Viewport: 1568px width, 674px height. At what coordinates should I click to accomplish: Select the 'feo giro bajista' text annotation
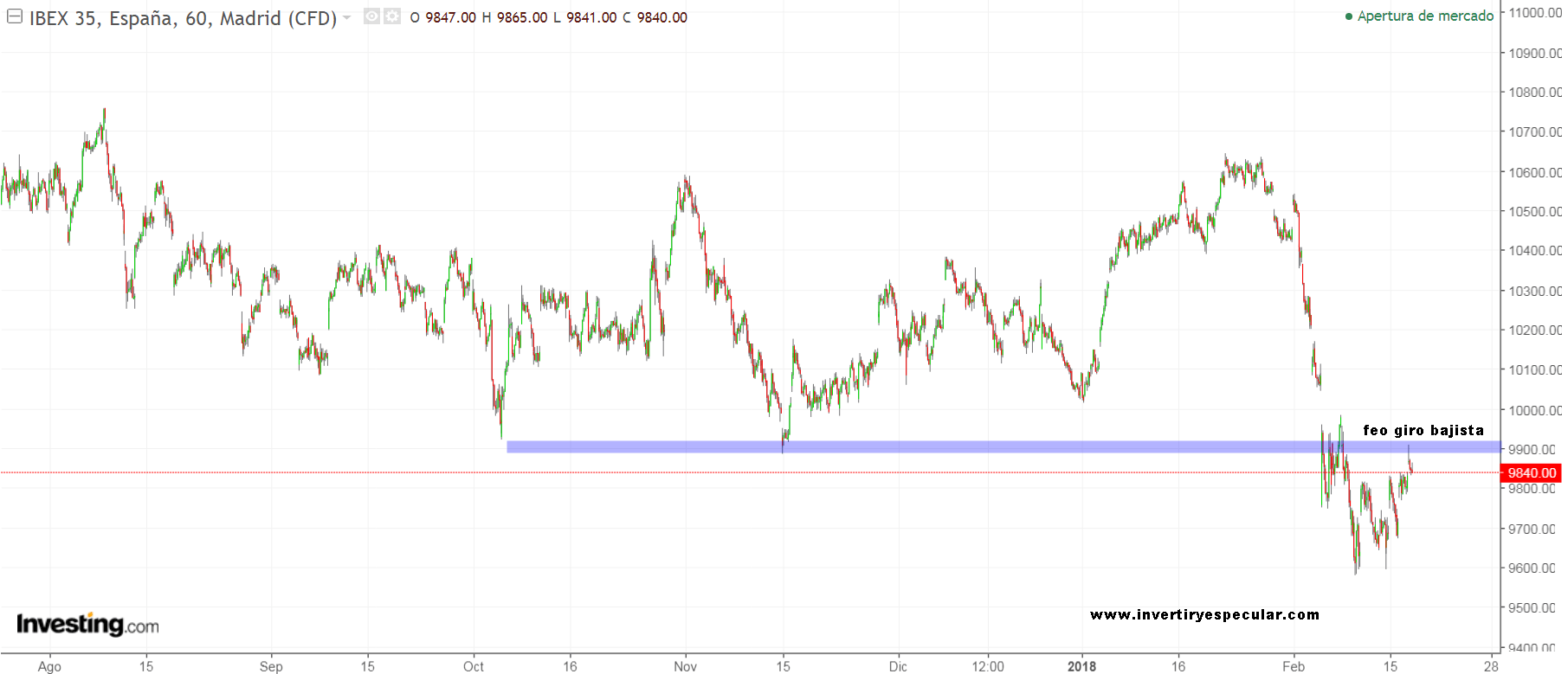(x=1423, y=430)
